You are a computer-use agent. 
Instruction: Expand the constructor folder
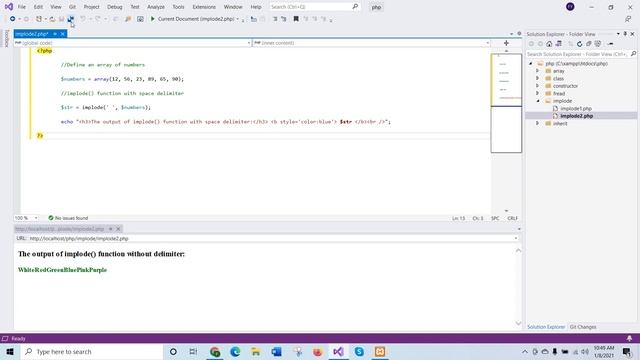coord(538,86)
